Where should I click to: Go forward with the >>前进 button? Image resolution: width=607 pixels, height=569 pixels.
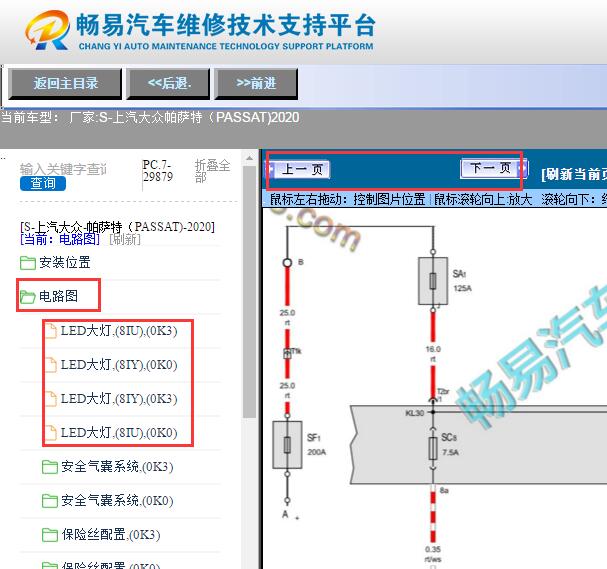256,84
